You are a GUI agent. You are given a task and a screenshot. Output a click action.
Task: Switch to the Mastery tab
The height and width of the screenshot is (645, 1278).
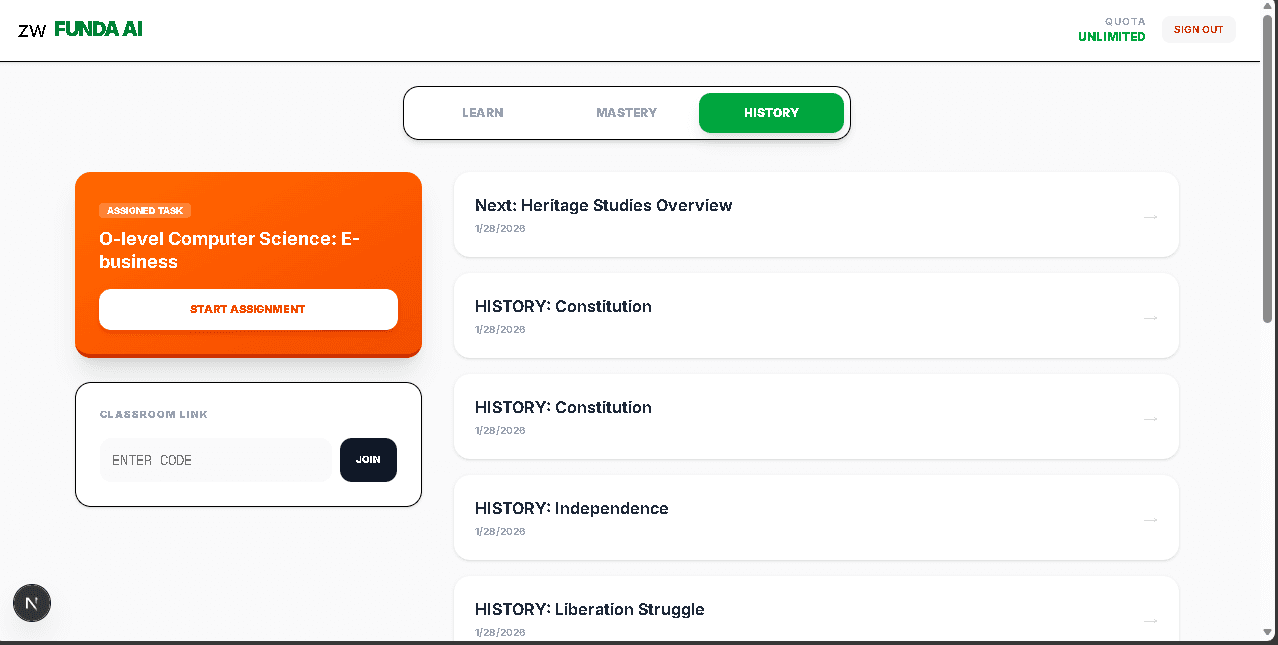pyautogui.click(x=626, y=113)
